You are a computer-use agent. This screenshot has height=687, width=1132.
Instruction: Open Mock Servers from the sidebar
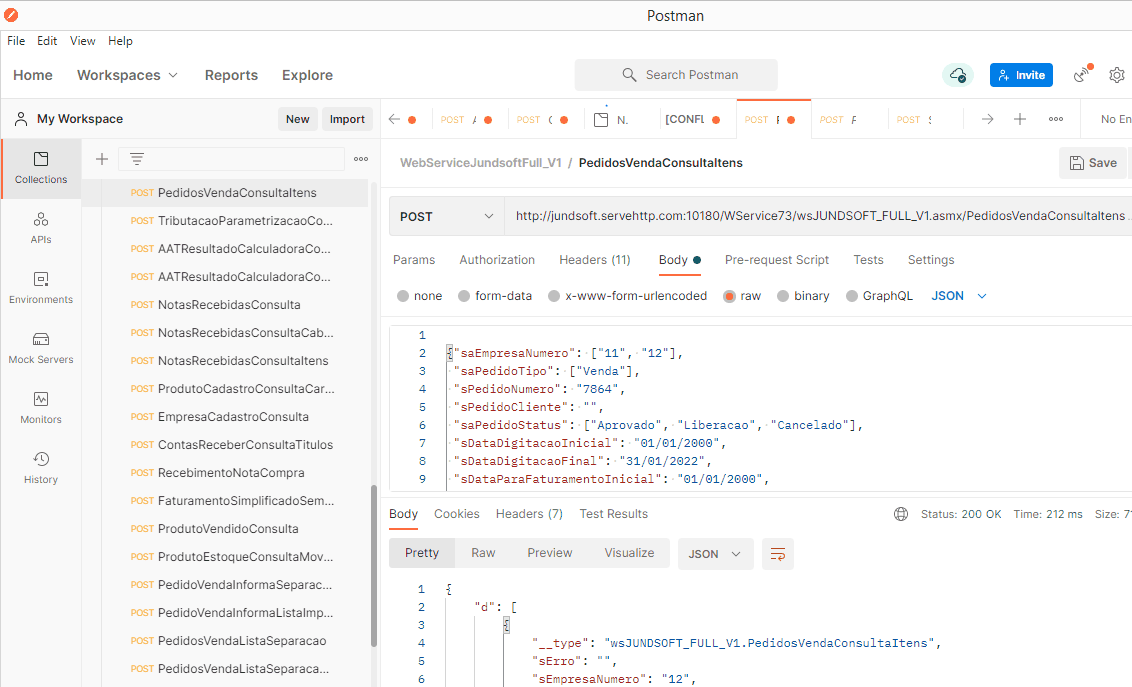coord(41,348)
